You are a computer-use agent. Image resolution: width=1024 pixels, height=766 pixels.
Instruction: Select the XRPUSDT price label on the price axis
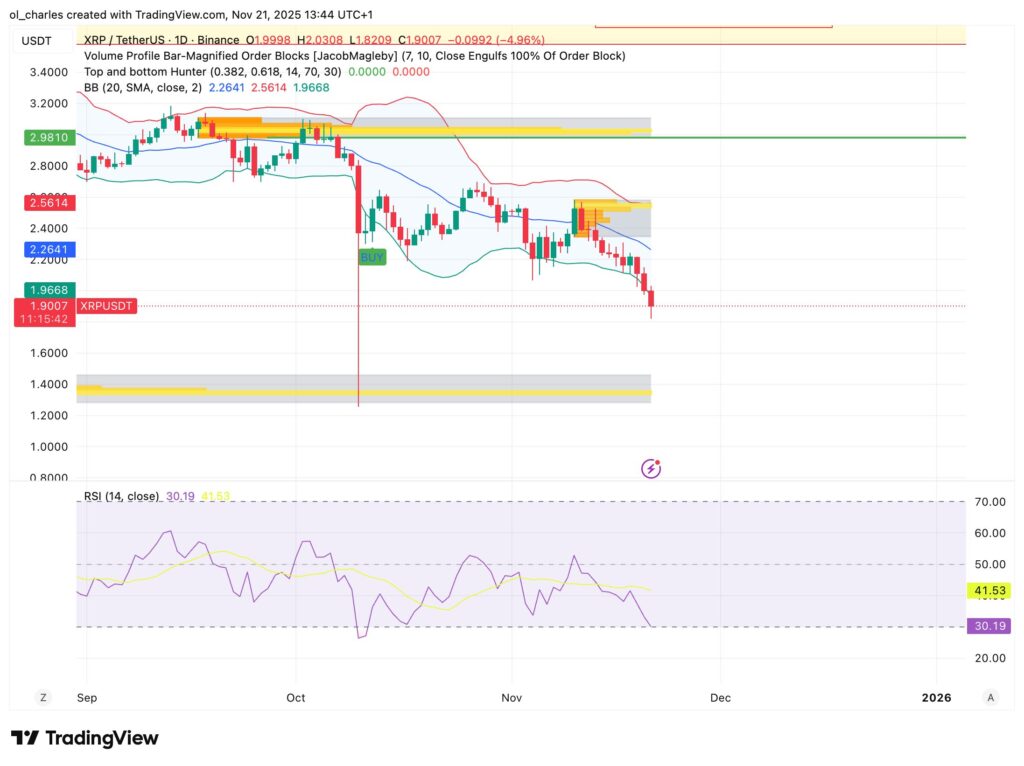tap(105, 306)
